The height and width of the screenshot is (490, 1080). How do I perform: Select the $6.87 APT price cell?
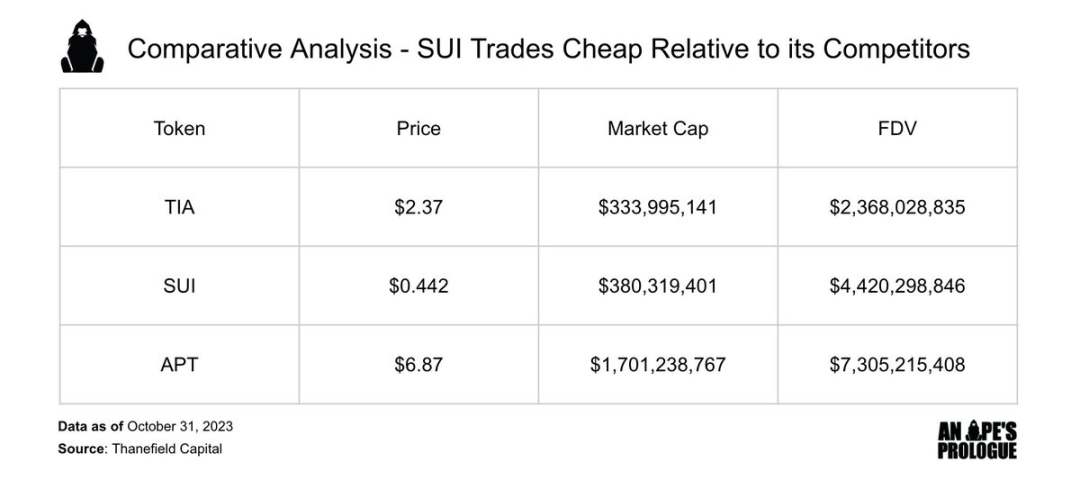tap(418, 365)
